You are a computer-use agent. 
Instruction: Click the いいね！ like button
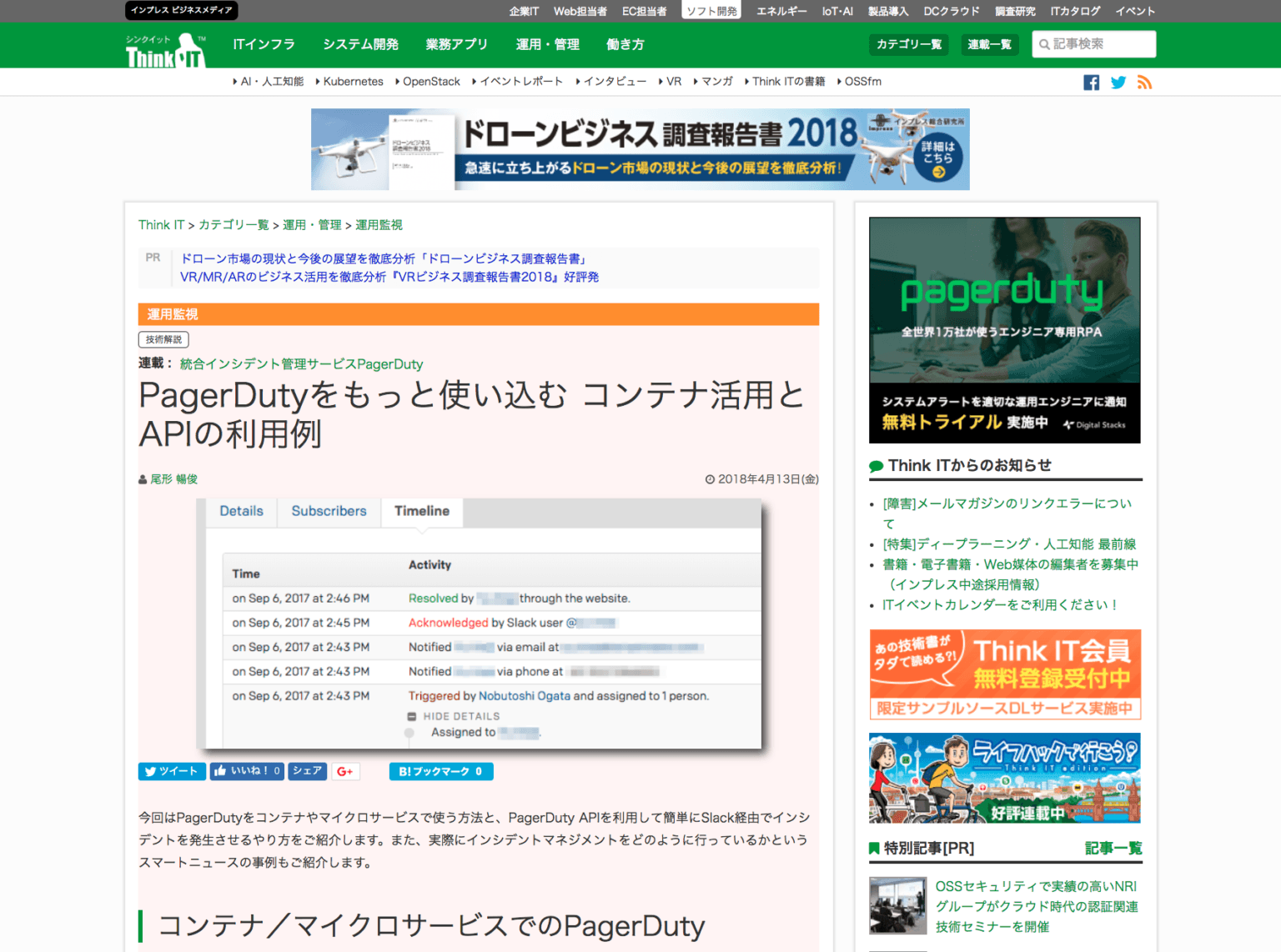tap(247, 771)
